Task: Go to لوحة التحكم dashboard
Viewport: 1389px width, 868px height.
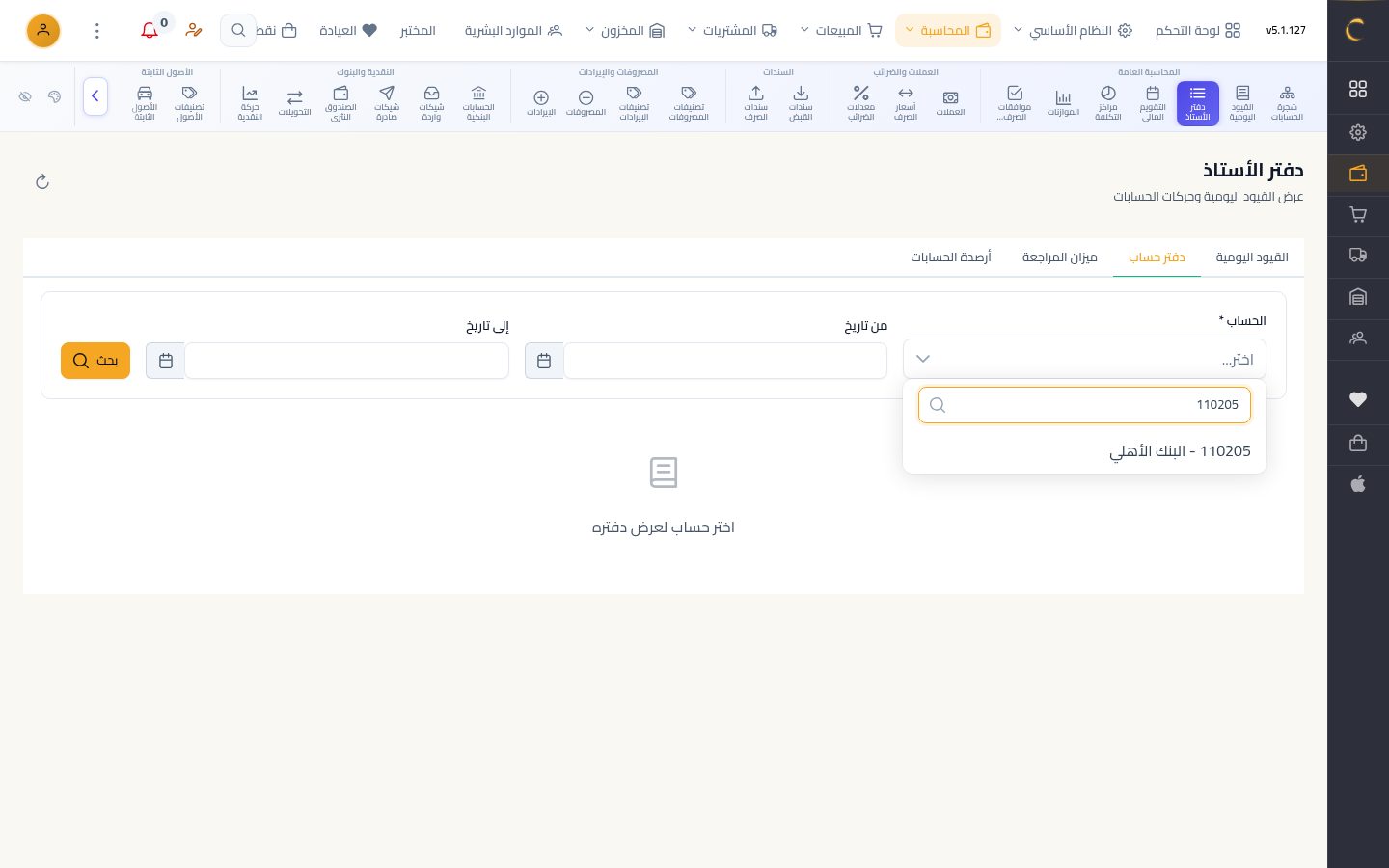Action: click(1198, 31)
